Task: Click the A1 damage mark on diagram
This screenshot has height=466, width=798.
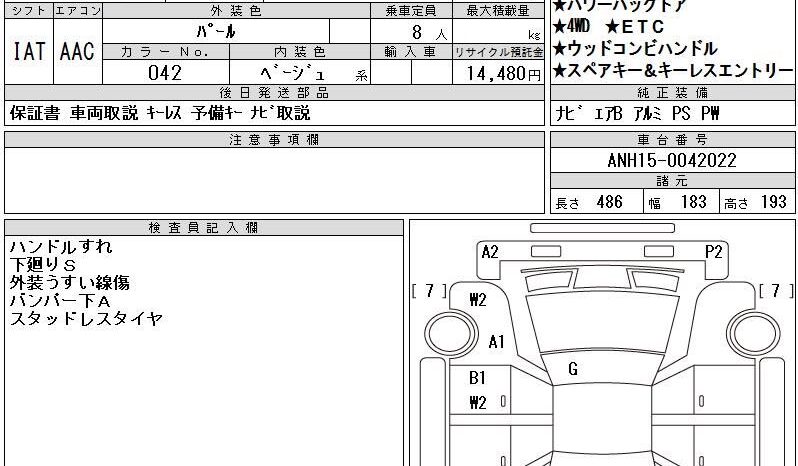Action: (496, 342)
